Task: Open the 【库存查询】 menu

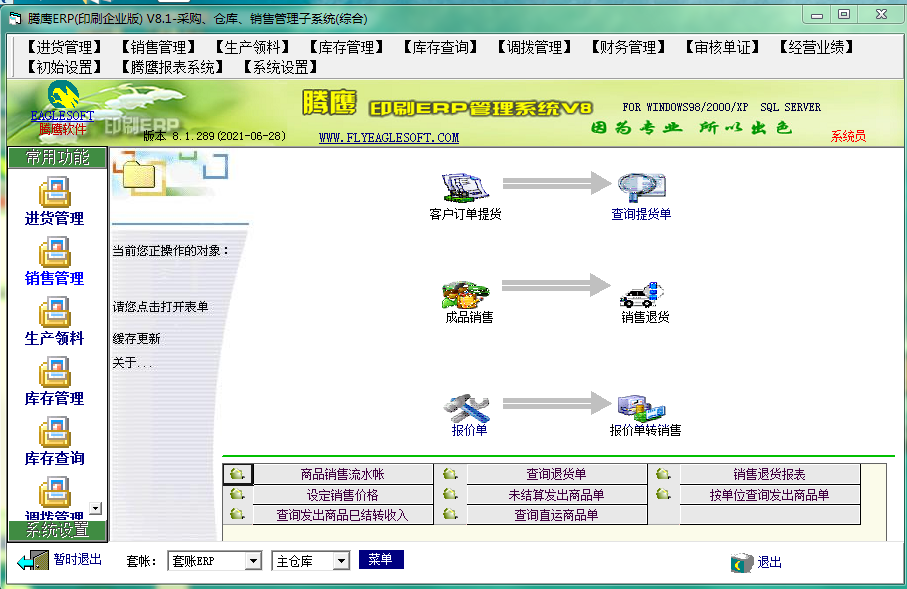Action: (440, 47)
